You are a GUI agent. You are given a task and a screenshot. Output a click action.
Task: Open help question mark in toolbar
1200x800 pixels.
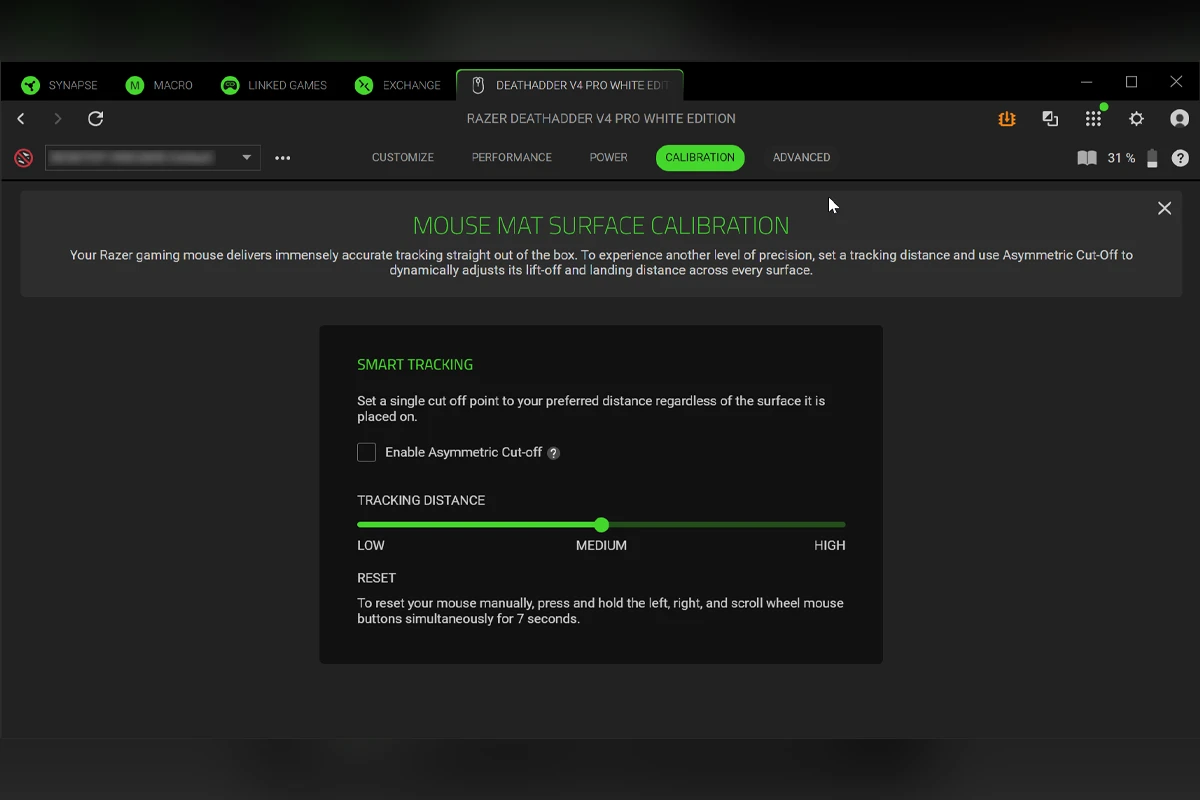(x=1180, y=158)
